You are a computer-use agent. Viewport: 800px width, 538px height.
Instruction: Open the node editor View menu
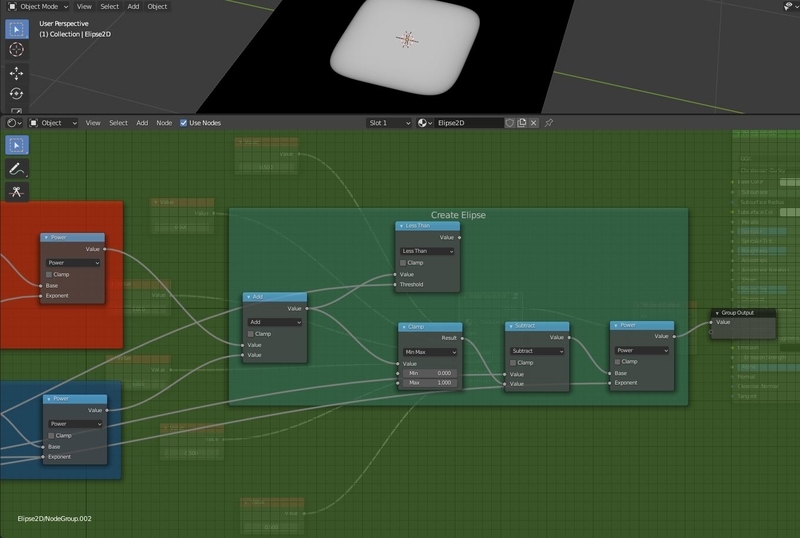pyautogui.click(x=93, y=123)
